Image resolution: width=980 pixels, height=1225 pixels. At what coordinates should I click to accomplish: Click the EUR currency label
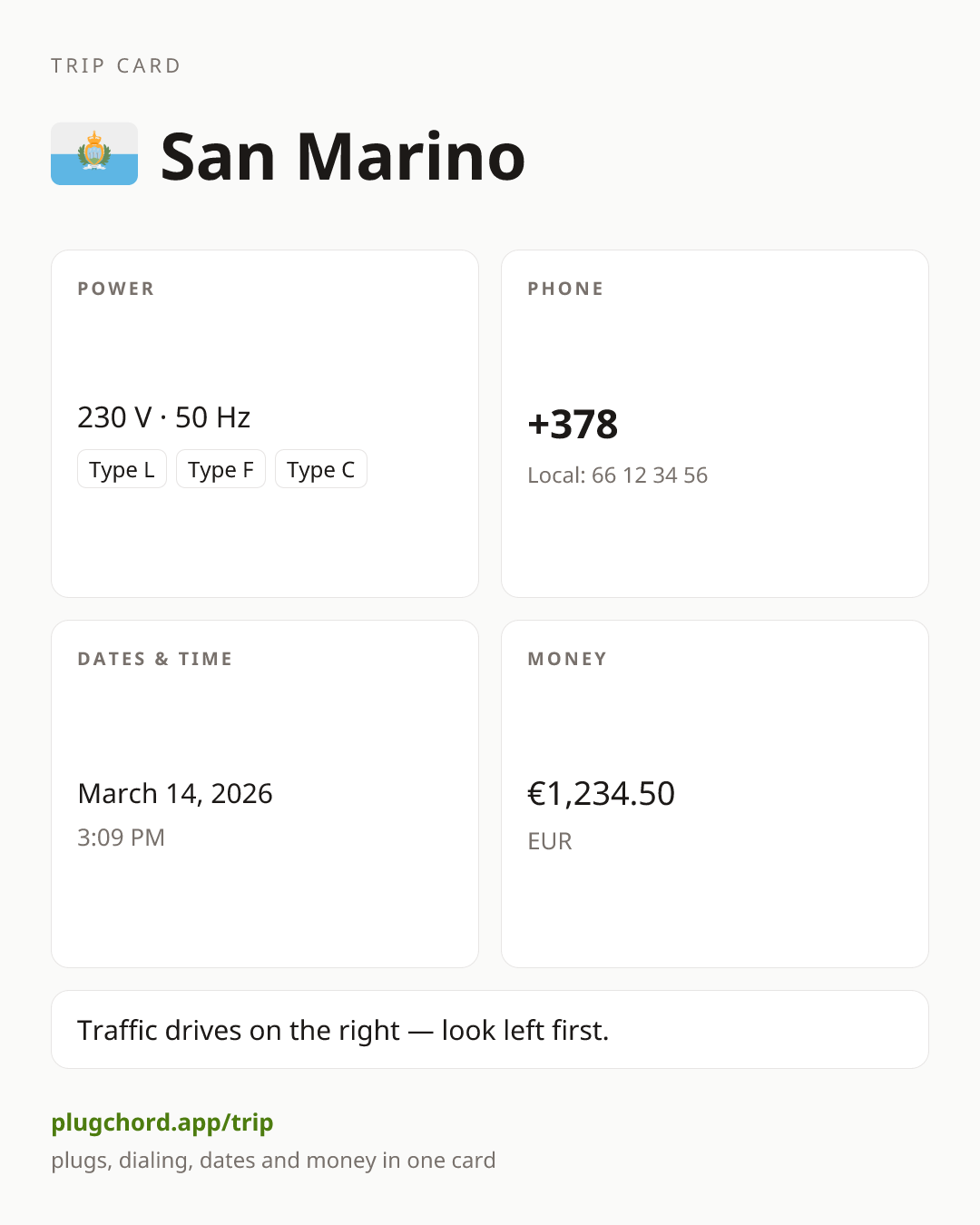click(x=550, y=841)
